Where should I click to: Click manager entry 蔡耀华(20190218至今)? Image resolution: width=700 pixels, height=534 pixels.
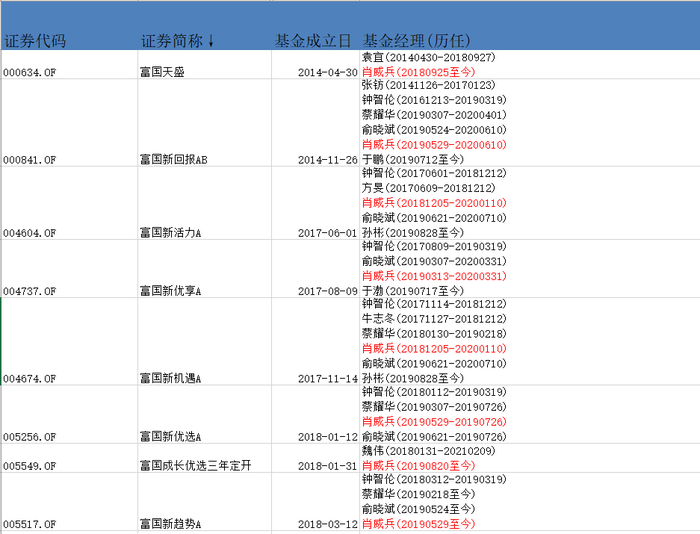pyautogui.click(x=419, y=494)
